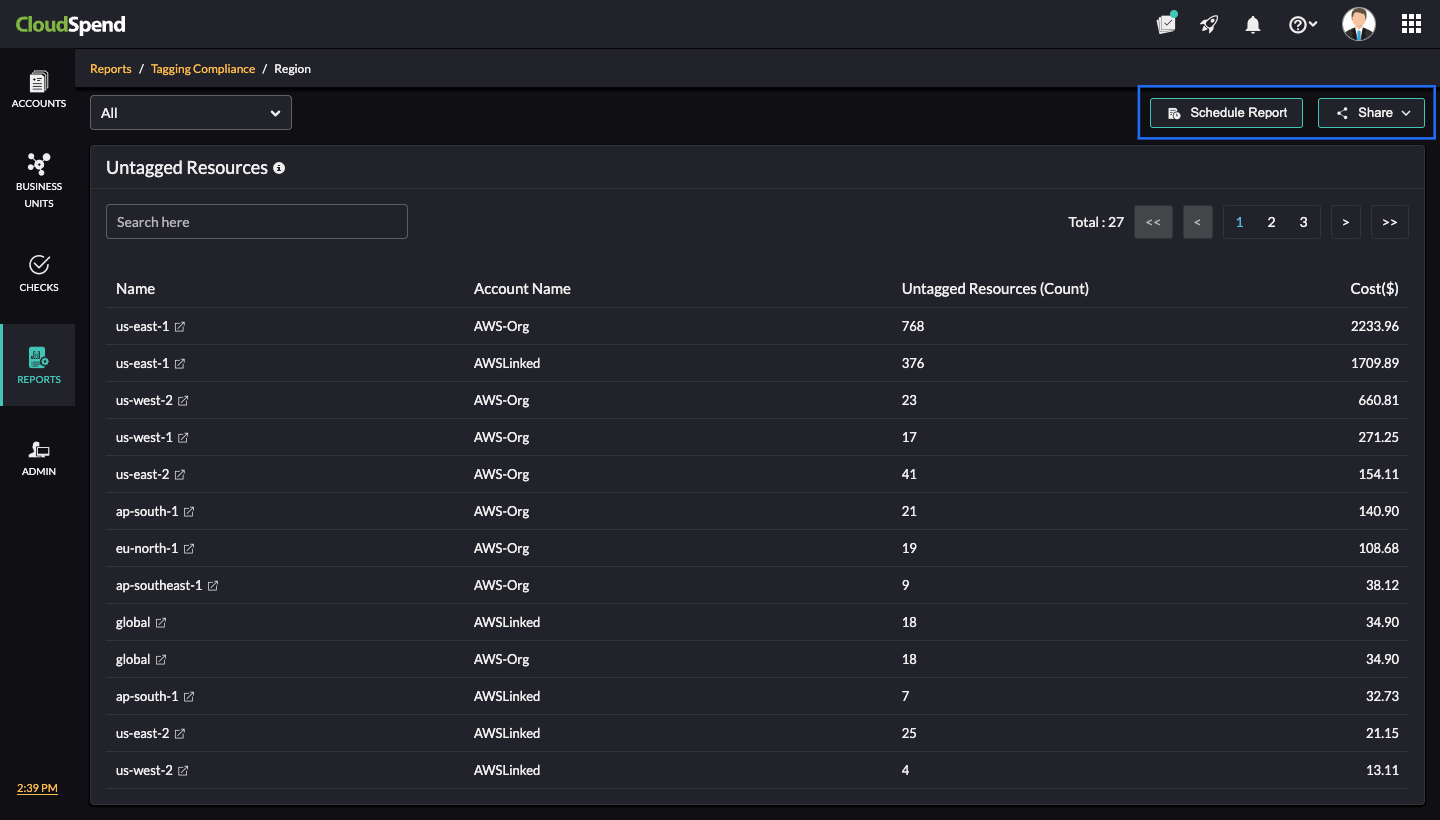Click the tasks checklist icon with green badge

1166,23
